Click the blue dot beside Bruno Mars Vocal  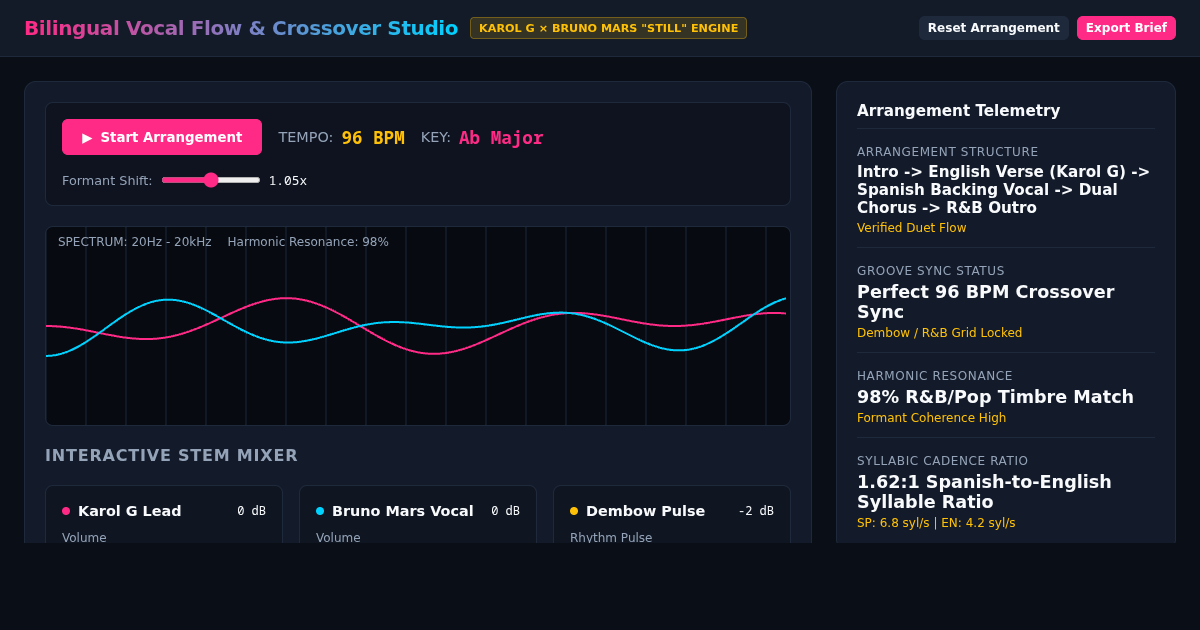coord(320,511)
